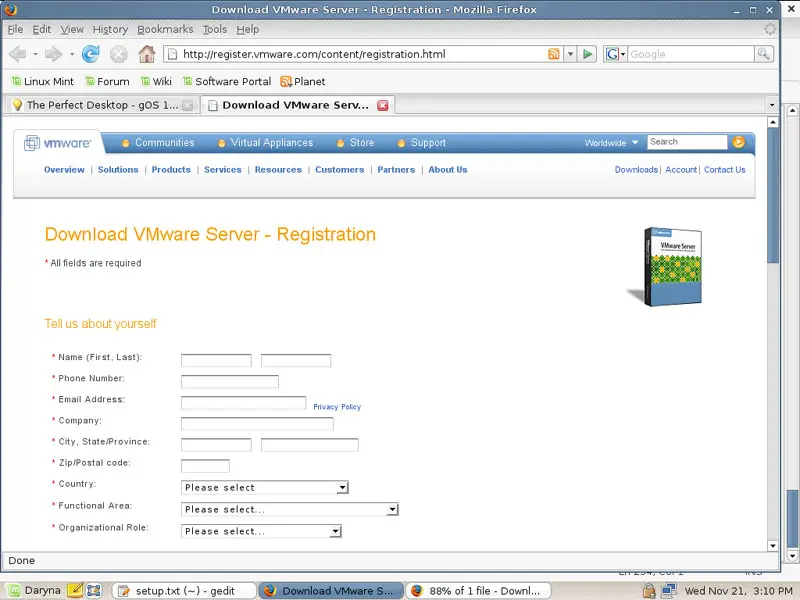The image size is (800, 600).
Task: Go to the Home page icon
Action: tap(147, 54)
